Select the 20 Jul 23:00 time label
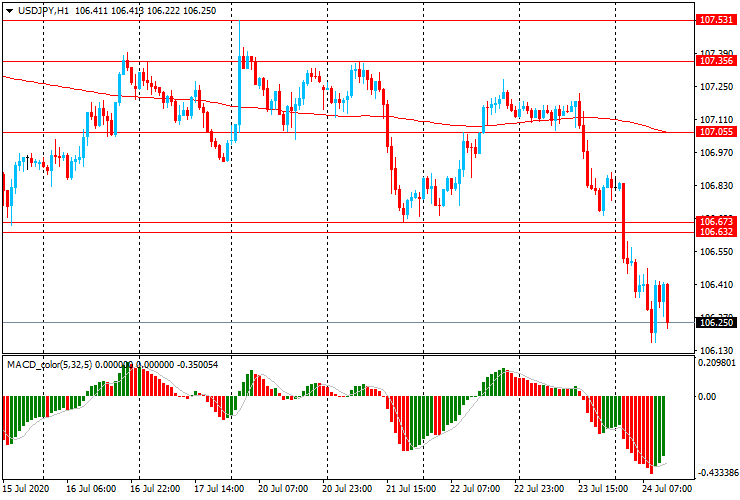The image size is (740, 500). tap(347, 488)
